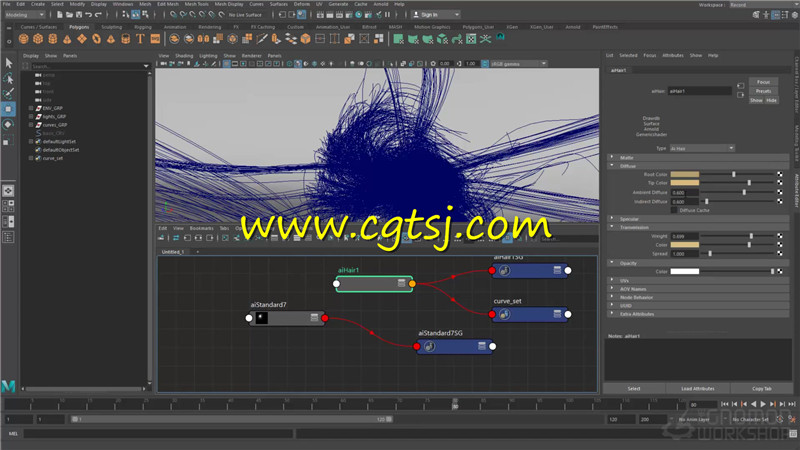Click the polygon Type text shelf icon
This screenshot has height=450, width=800.
click(140, 38)
